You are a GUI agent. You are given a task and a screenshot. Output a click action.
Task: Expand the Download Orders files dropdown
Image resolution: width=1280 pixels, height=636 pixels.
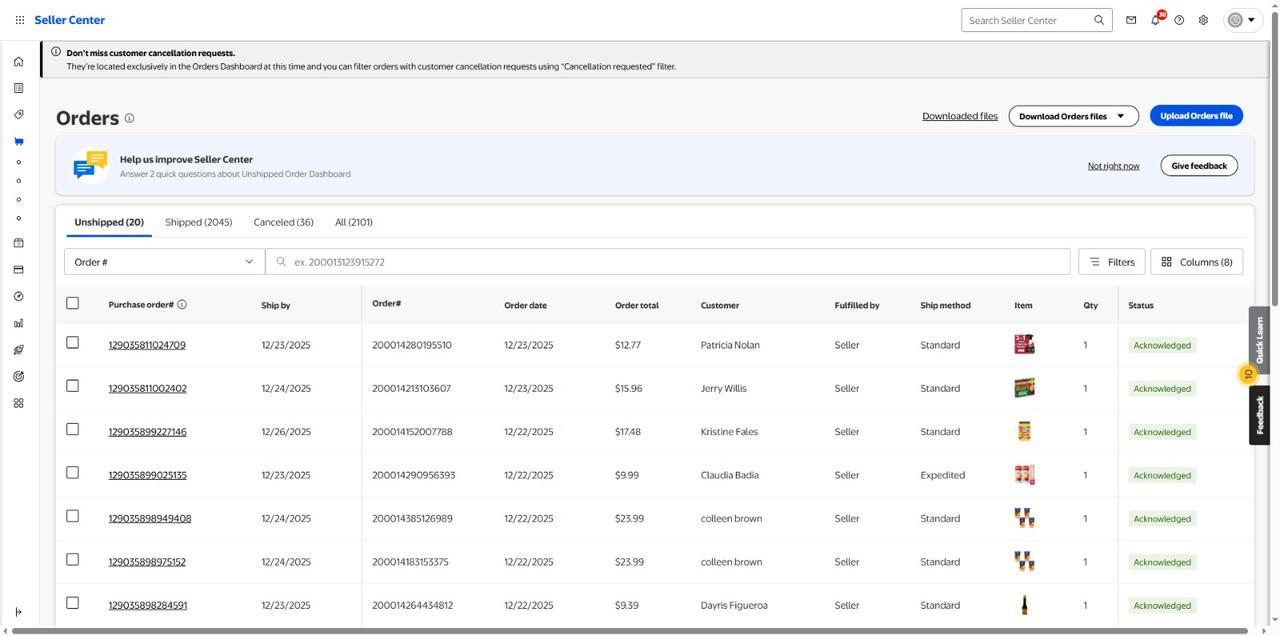tap(1073, 116)
